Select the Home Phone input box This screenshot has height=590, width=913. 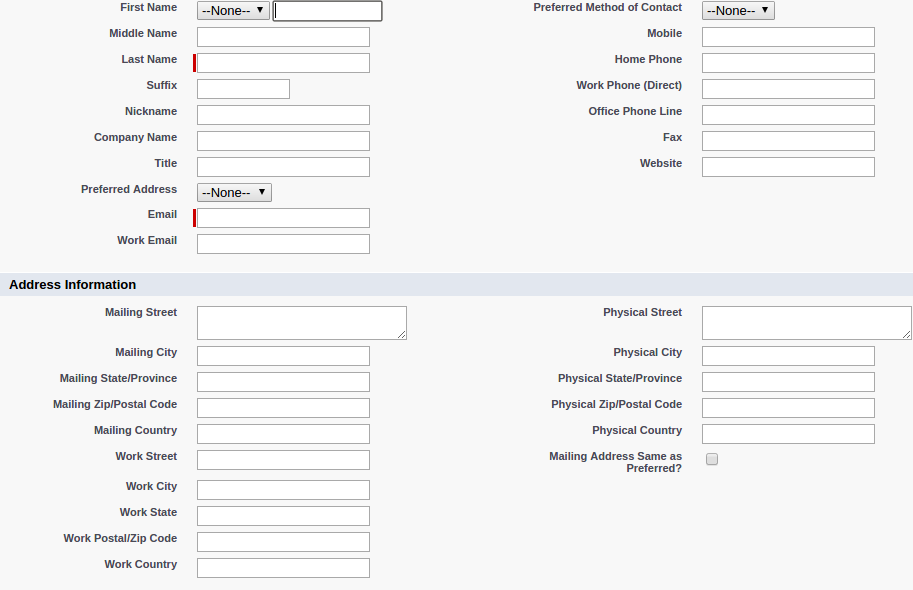(788, 63)
